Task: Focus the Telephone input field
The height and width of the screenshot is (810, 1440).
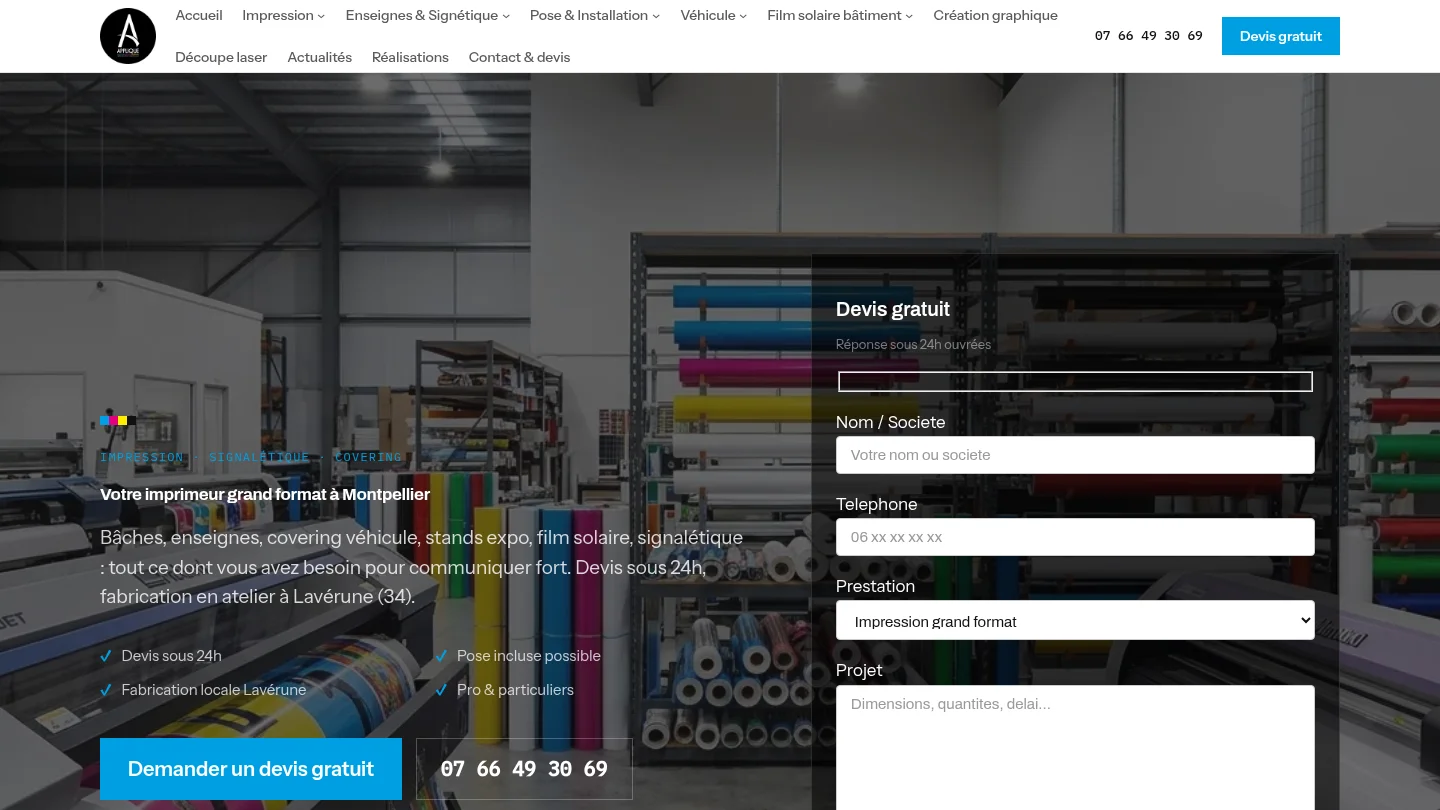Action: (x=1075, y=537)
